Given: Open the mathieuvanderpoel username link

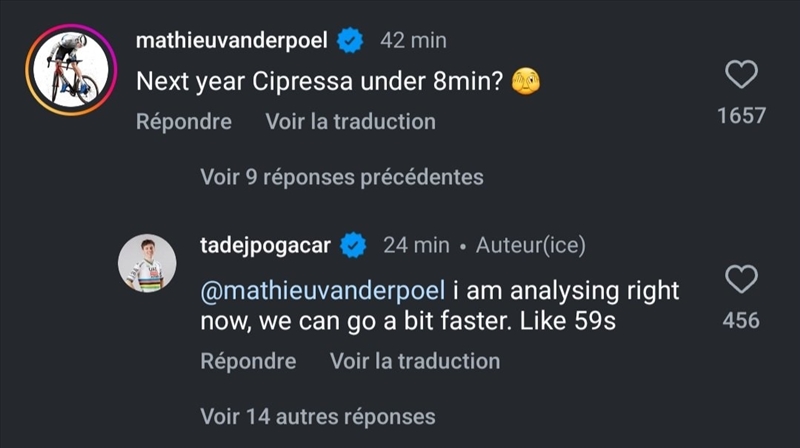Looking at the screenshot, I should point(232,41).
